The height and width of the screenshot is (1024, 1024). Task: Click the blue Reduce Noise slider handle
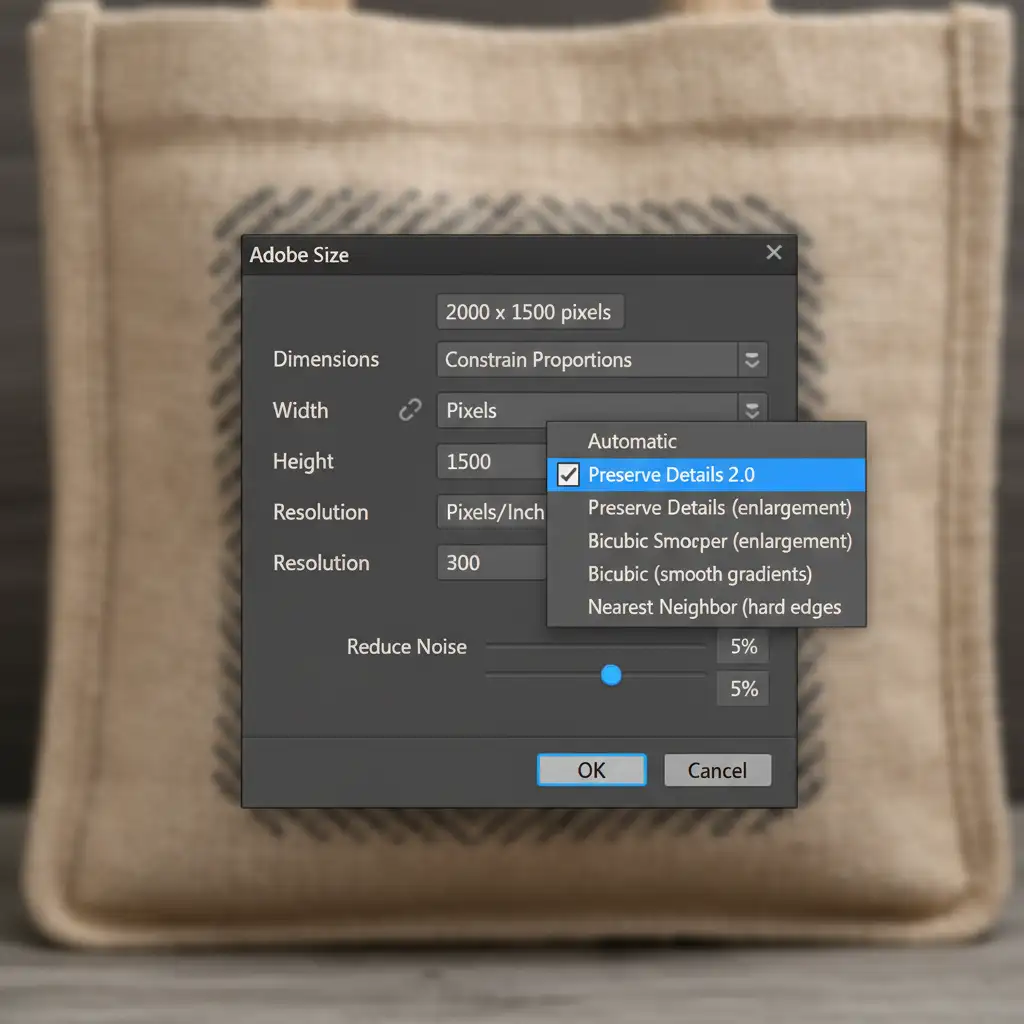611,676
